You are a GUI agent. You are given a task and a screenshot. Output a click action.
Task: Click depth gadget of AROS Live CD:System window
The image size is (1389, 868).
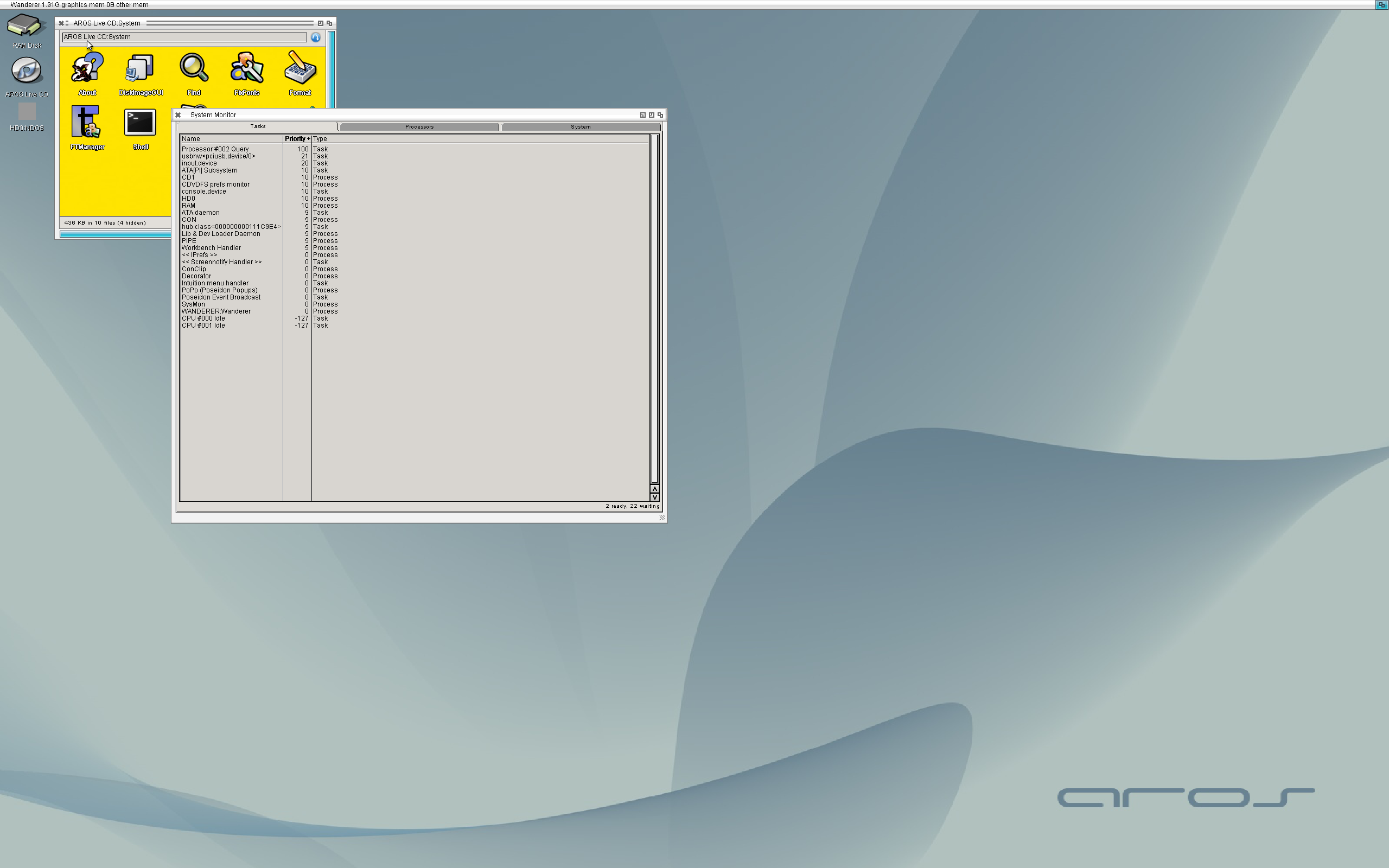click(x=329, y=23)
